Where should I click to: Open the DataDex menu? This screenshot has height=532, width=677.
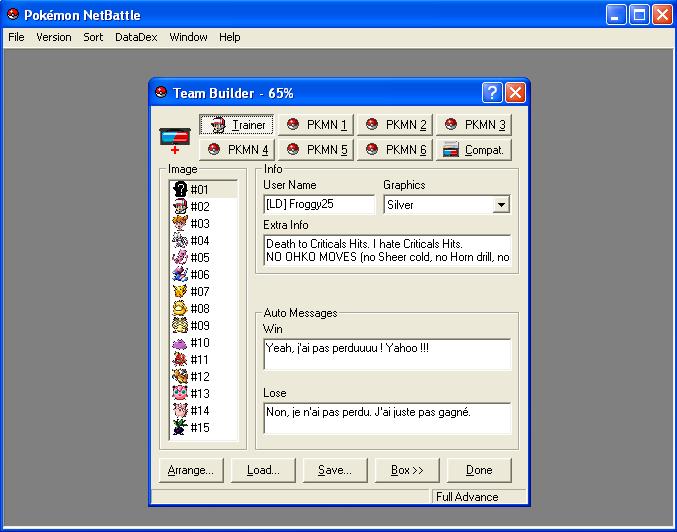(136, 37)
